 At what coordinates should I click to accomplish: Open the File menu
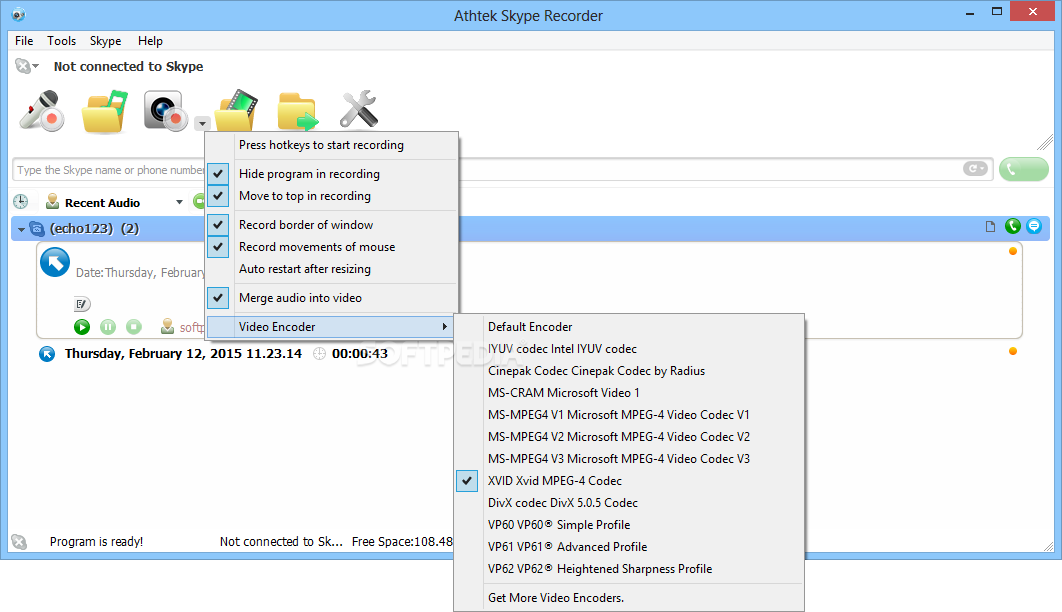click(x=24, y=41)
